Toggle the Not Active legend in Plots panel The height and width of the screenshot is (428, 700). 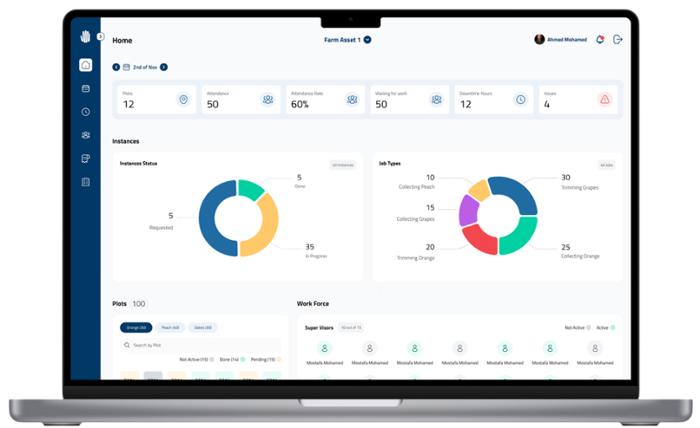[x=196, y=359]
